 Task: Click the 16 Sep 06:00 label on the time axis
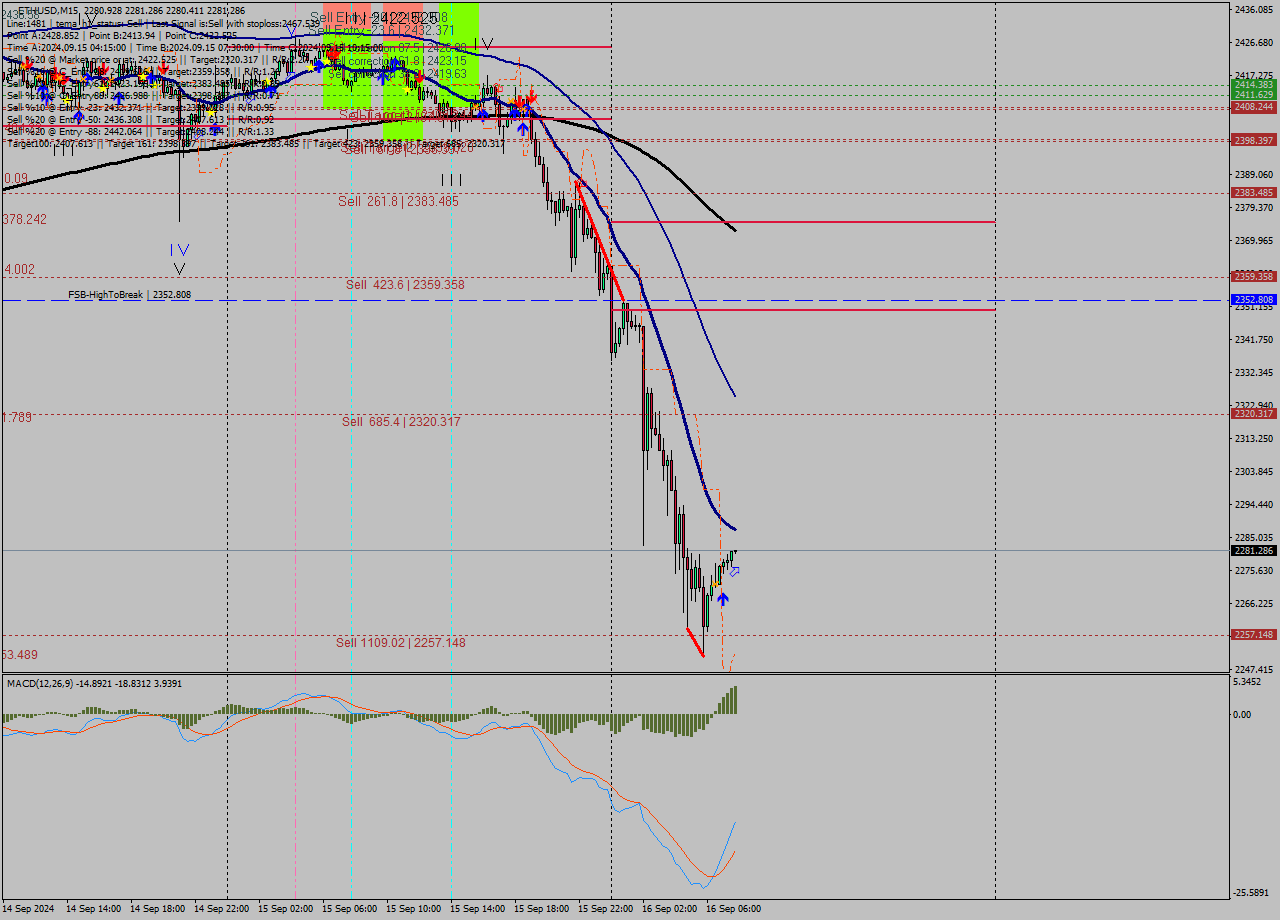(734, 910)
